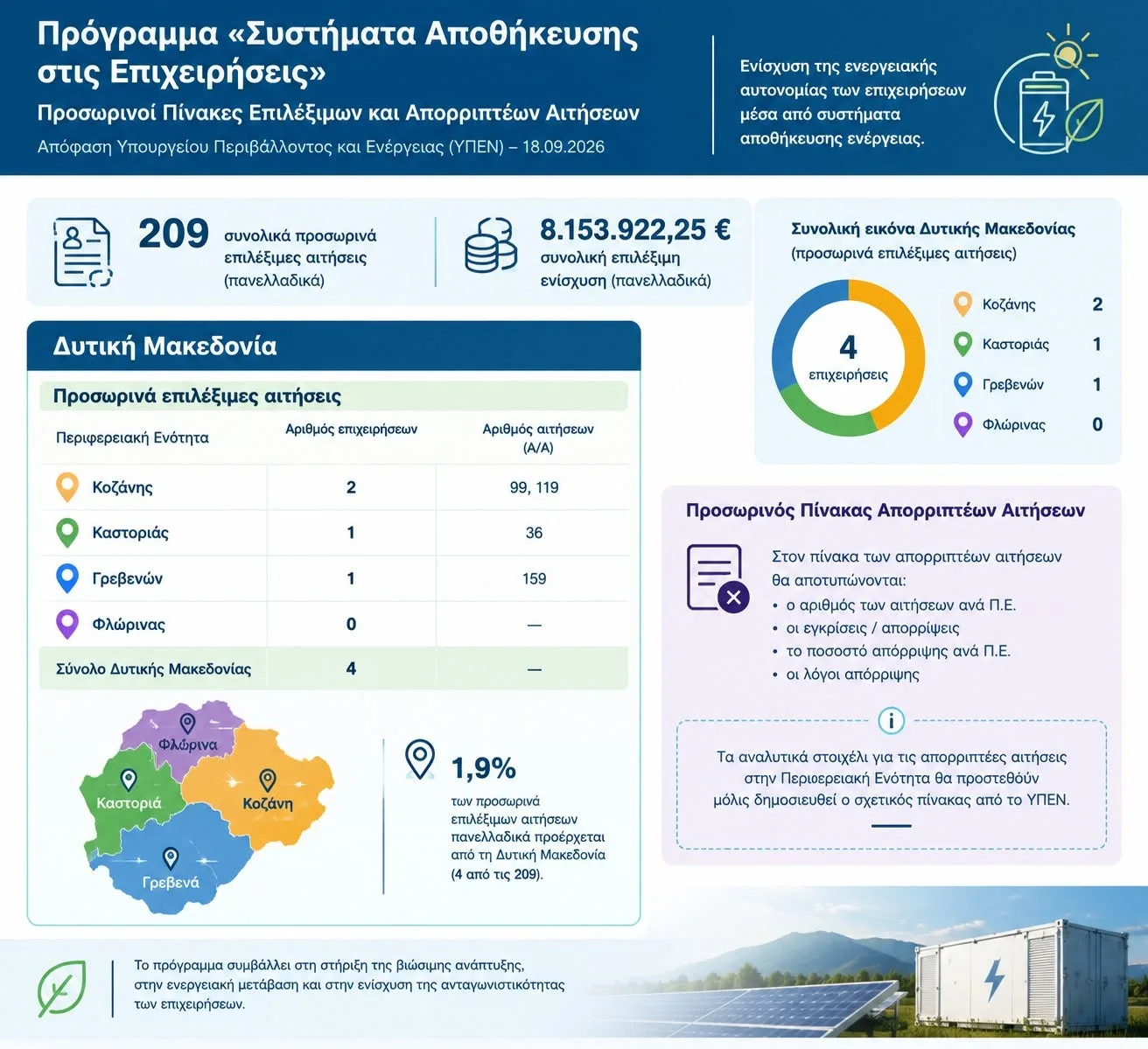
Task: Click the rejected document icon with X
Action: pos(717,577)
